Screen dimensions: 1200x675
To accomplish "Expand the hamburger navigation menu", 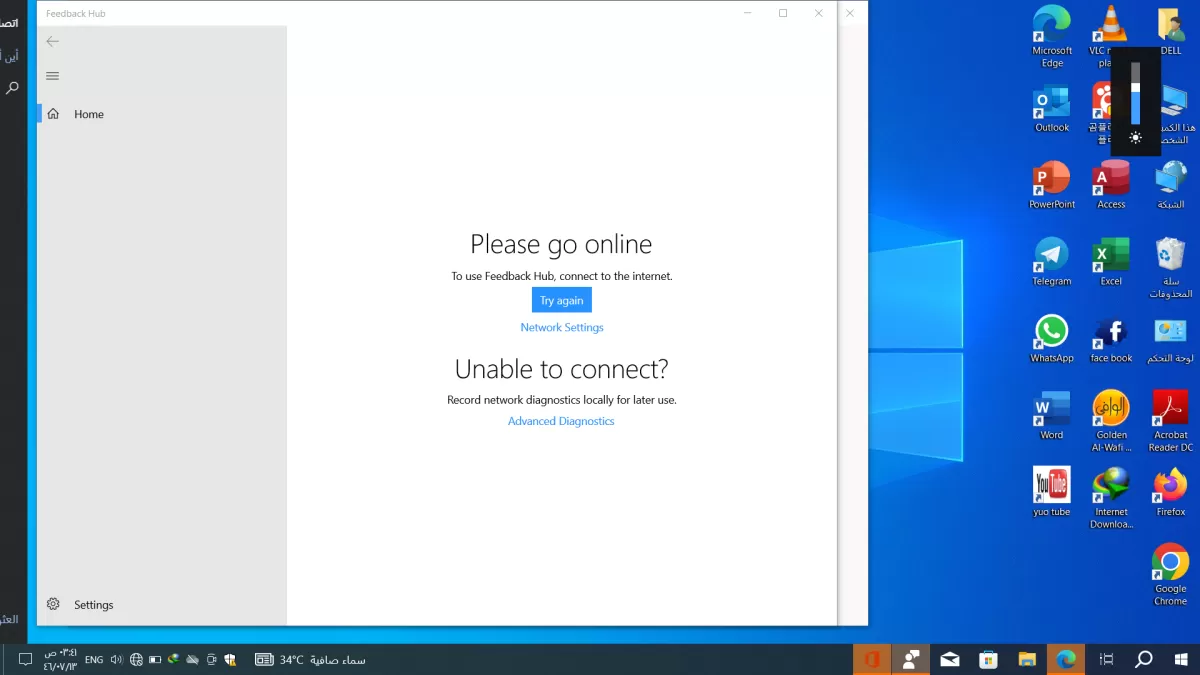I will 53,76.
